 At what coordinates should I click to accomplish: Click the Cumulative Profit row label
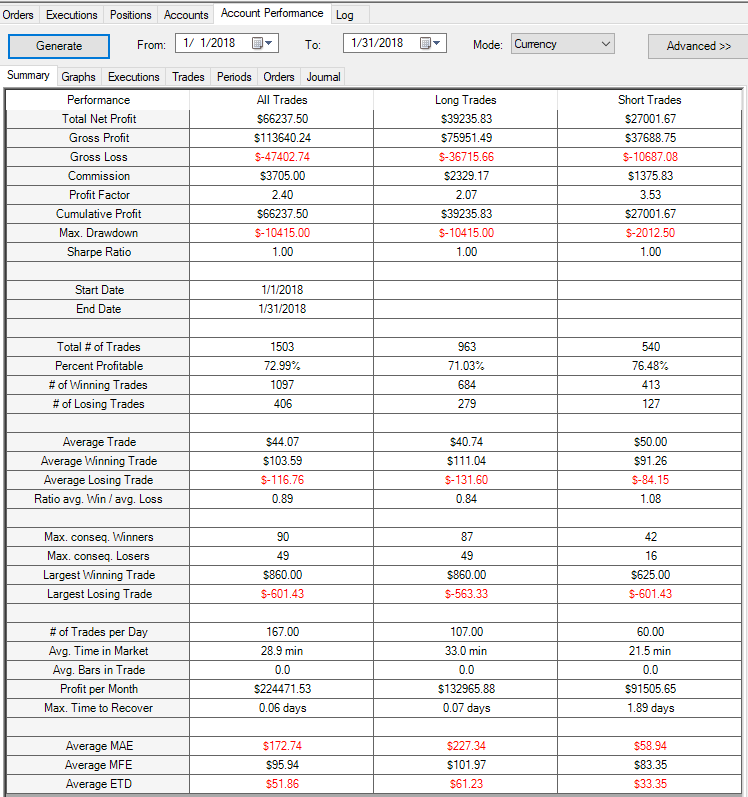click(99, 214)
